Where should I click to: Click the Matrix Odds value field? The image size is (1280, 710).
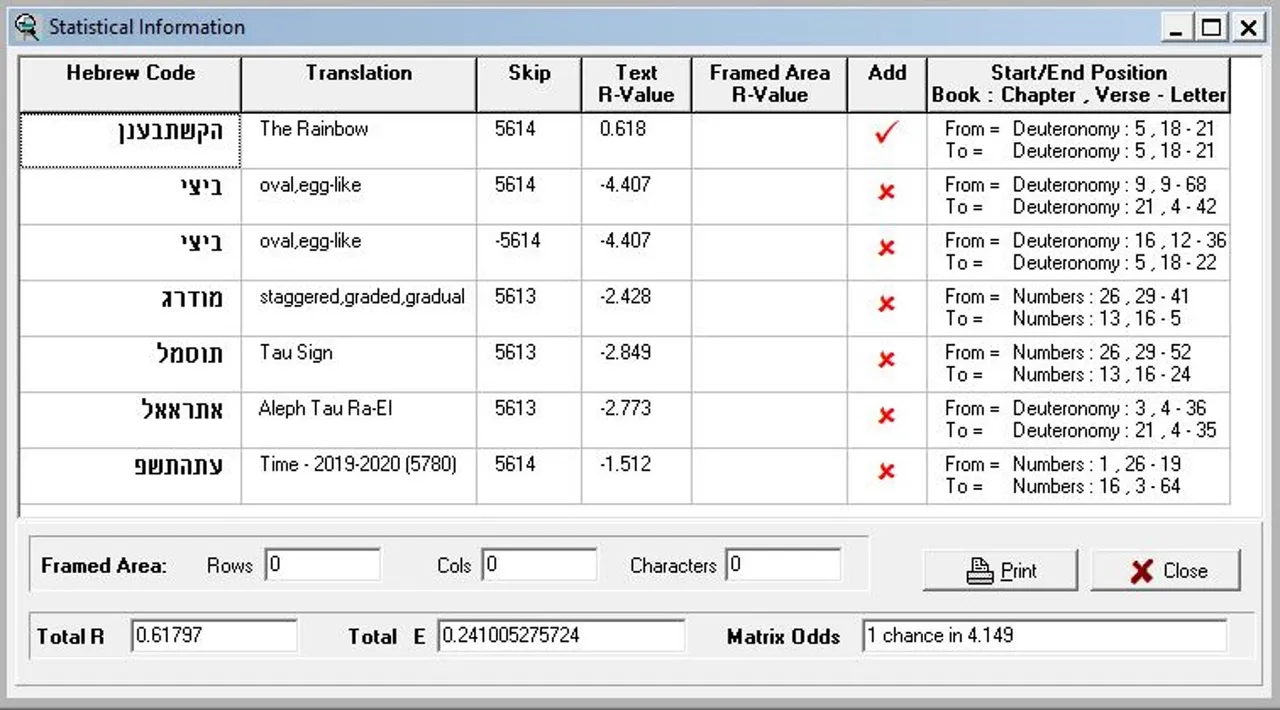click(1044, 636)
